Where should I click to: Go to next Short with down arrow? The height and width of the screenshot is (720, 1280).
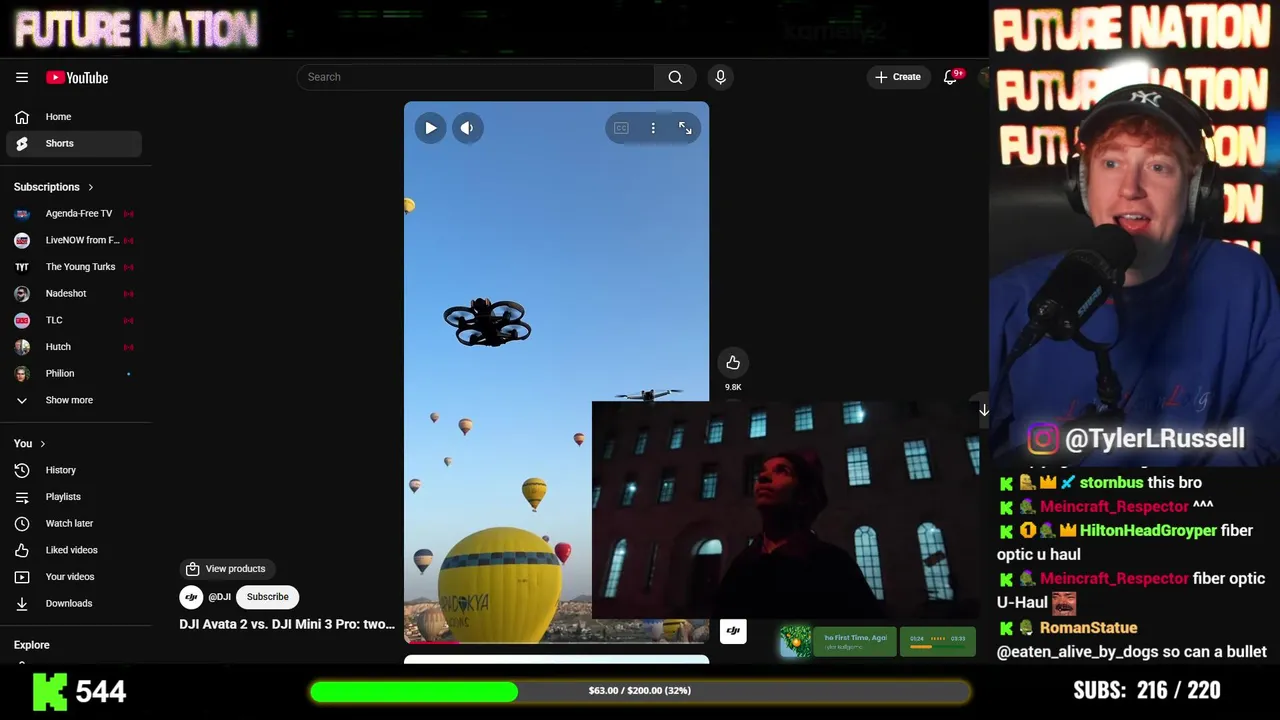pyautogui.click(x=983, y=410)
